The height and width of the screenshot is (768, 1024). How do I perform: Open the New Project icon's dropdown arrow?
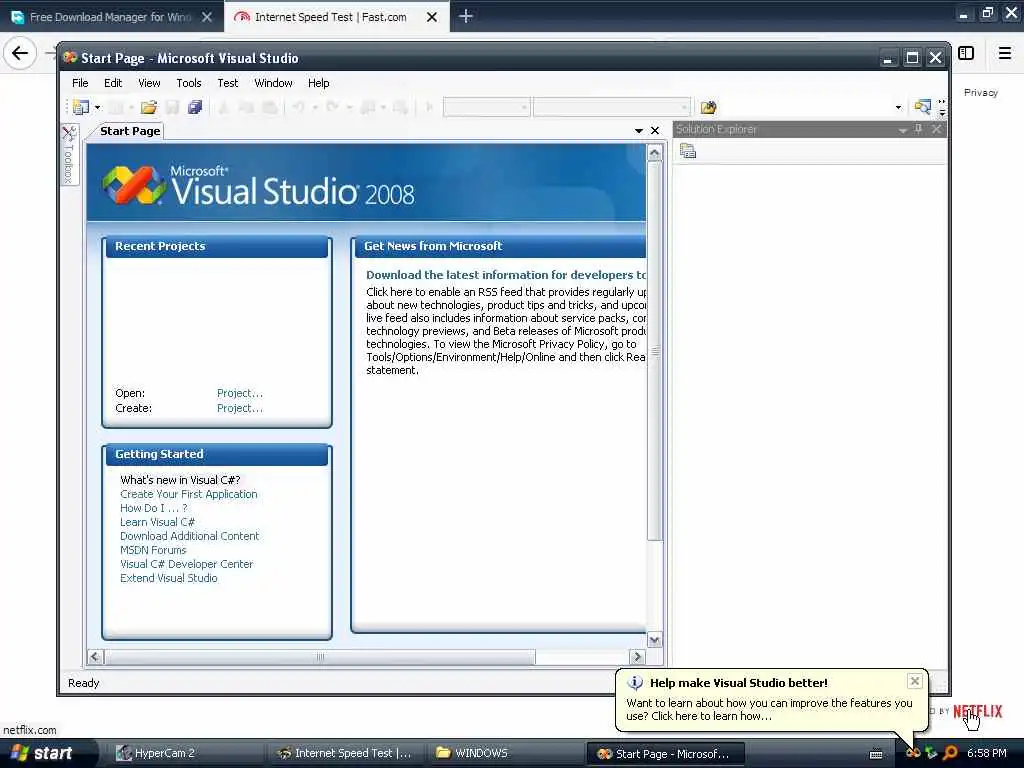click(97, 107)
